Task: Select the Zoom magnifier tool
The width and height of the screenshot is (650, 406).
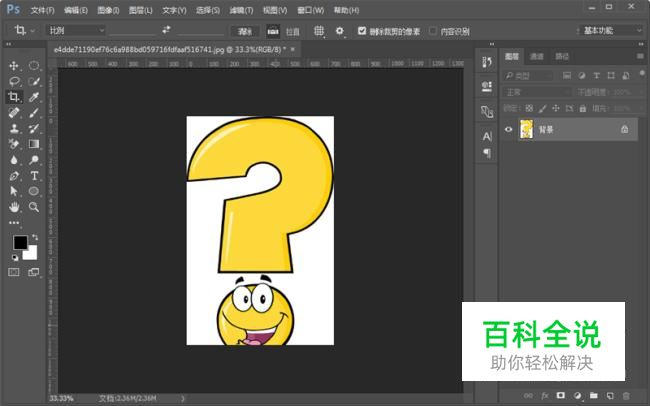Action: tap(34, 206)
